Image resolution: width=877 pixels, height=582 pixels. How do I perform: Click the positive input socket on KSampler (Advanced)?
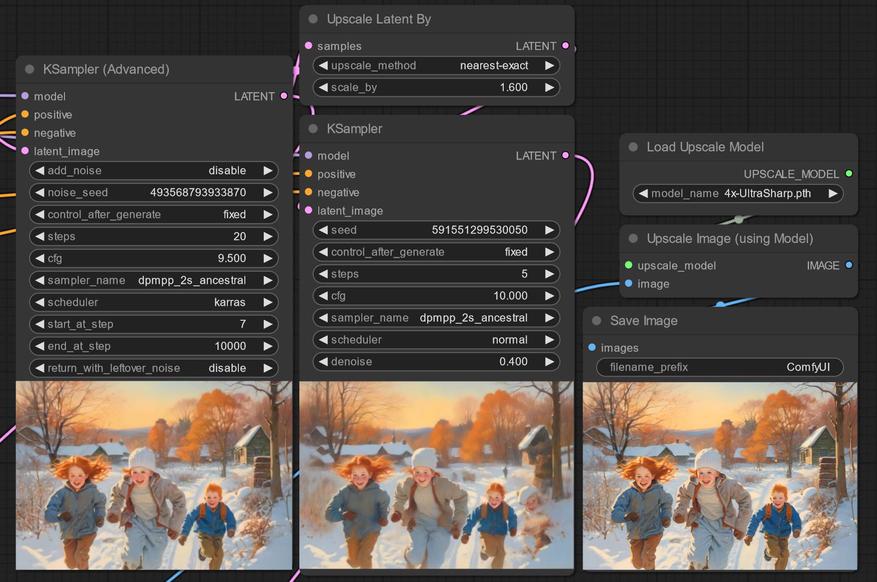click(x=25, y=115)
